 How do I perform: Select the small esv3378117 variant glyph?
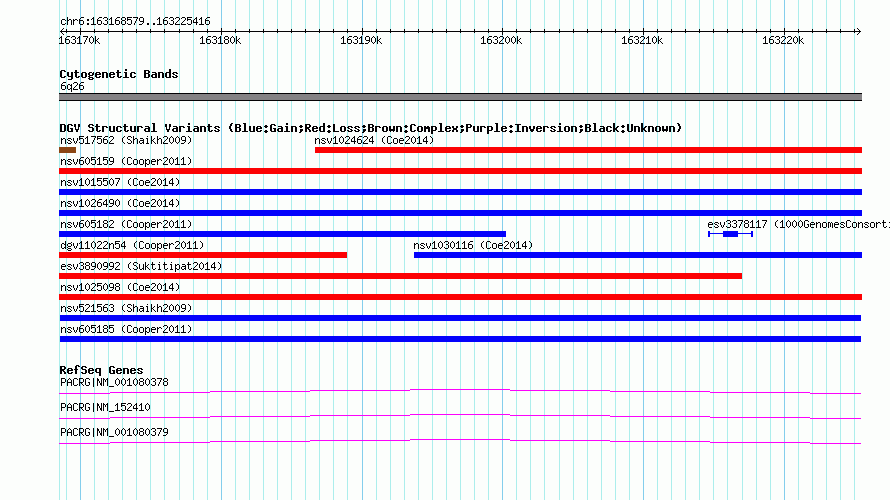[731, 234]
